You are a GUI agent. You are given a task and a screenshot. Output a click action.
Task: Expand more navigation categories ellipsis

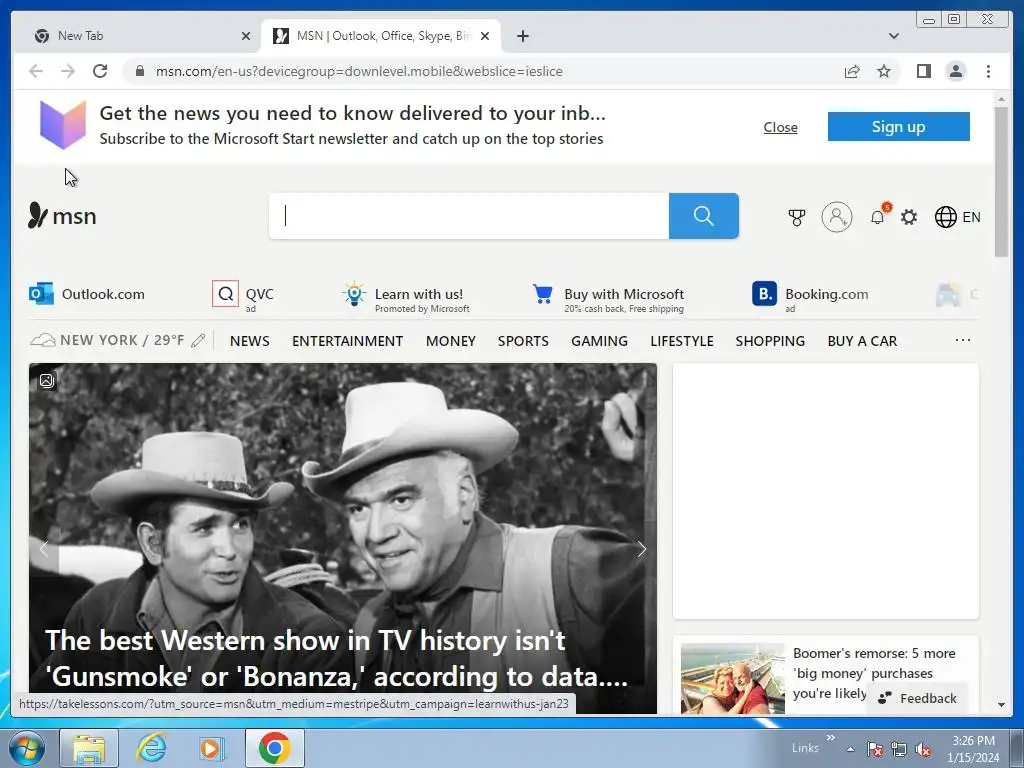point(963,340)
